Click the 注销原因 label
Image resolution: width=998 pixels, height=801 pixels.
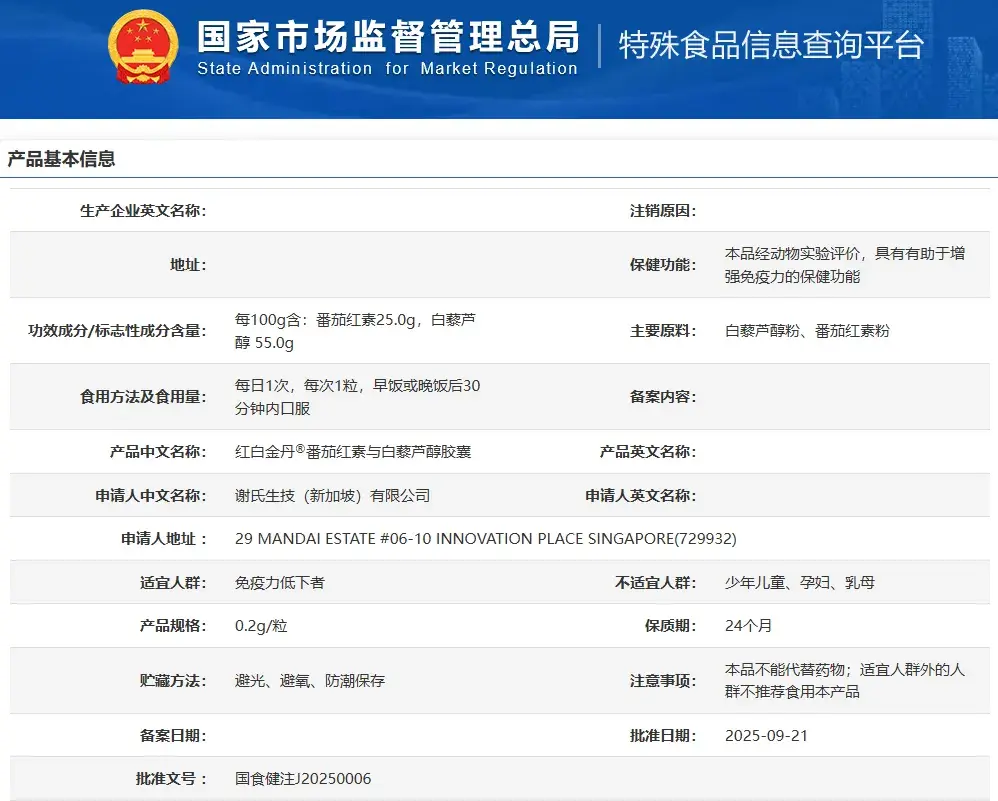pos(663,211)
